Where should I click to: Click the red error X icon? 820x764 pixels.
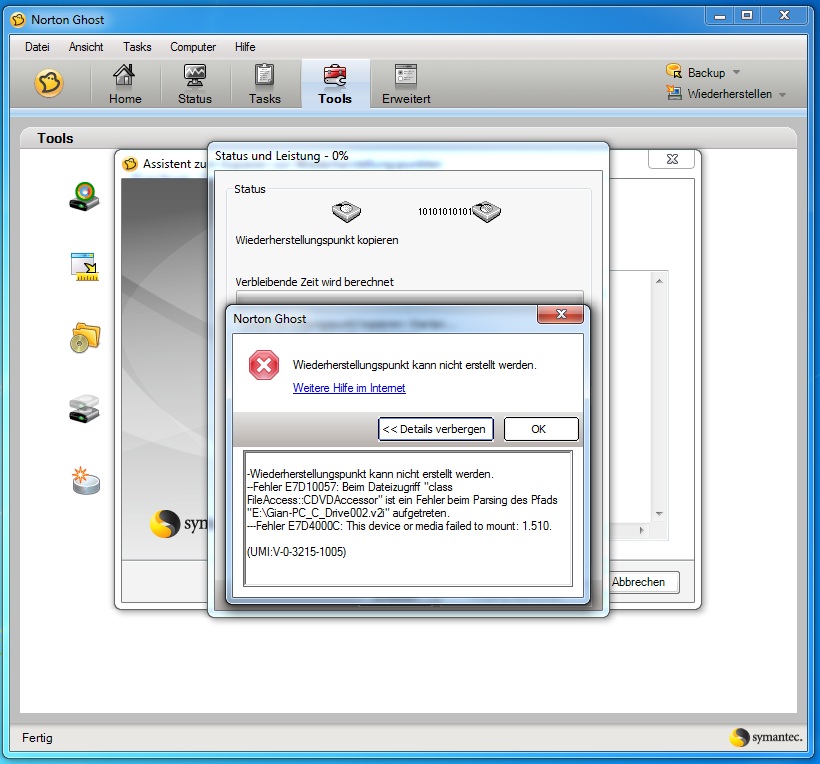(264, 365)
